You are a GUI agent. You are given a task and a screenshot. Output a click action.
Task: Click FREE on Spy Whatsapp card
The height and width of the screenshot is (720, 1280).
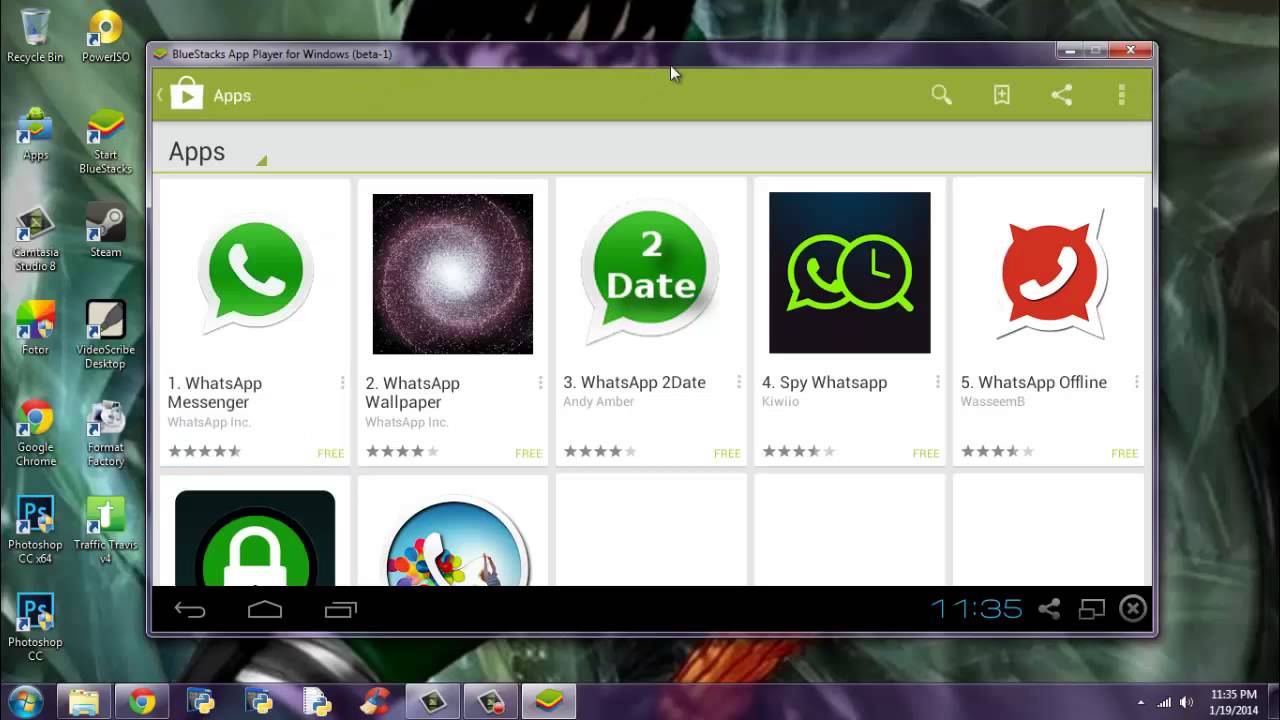tap(926, 454)
